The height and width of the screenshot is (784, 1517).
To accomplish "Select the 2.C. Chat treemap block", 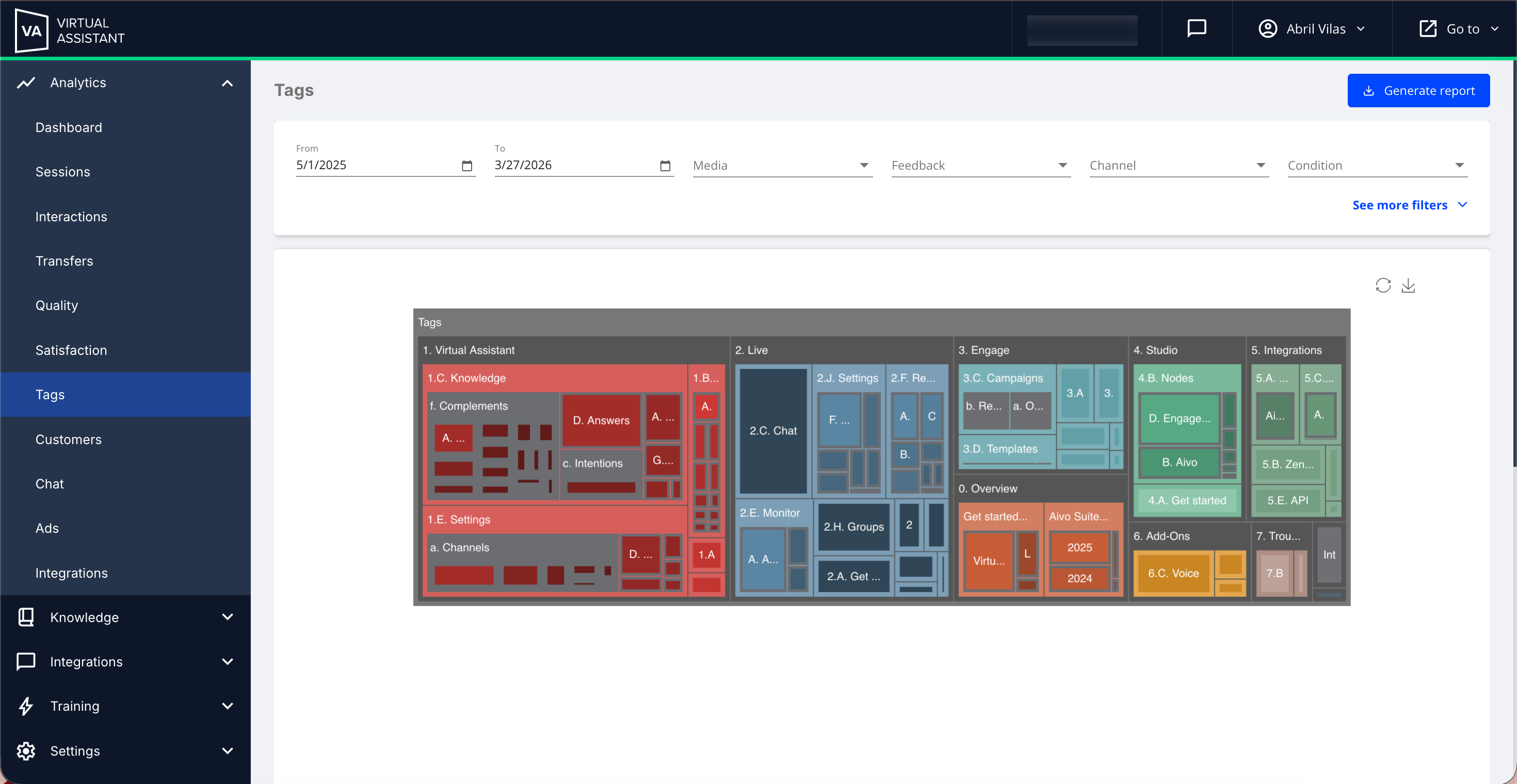I will tap(772, 431).
